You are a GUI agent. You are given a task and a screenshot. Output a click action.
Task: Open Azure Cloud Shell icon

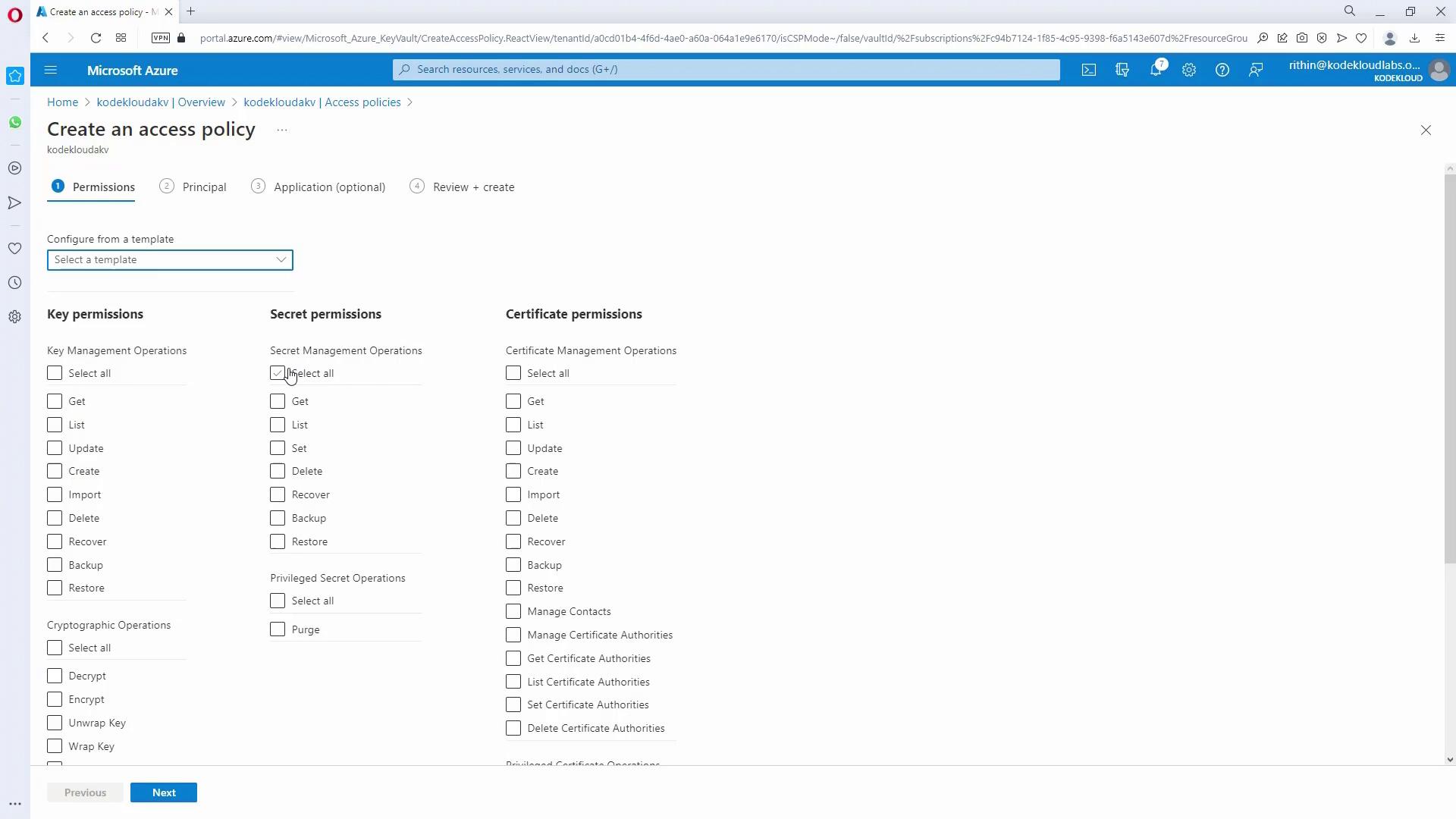point(1089,70)
